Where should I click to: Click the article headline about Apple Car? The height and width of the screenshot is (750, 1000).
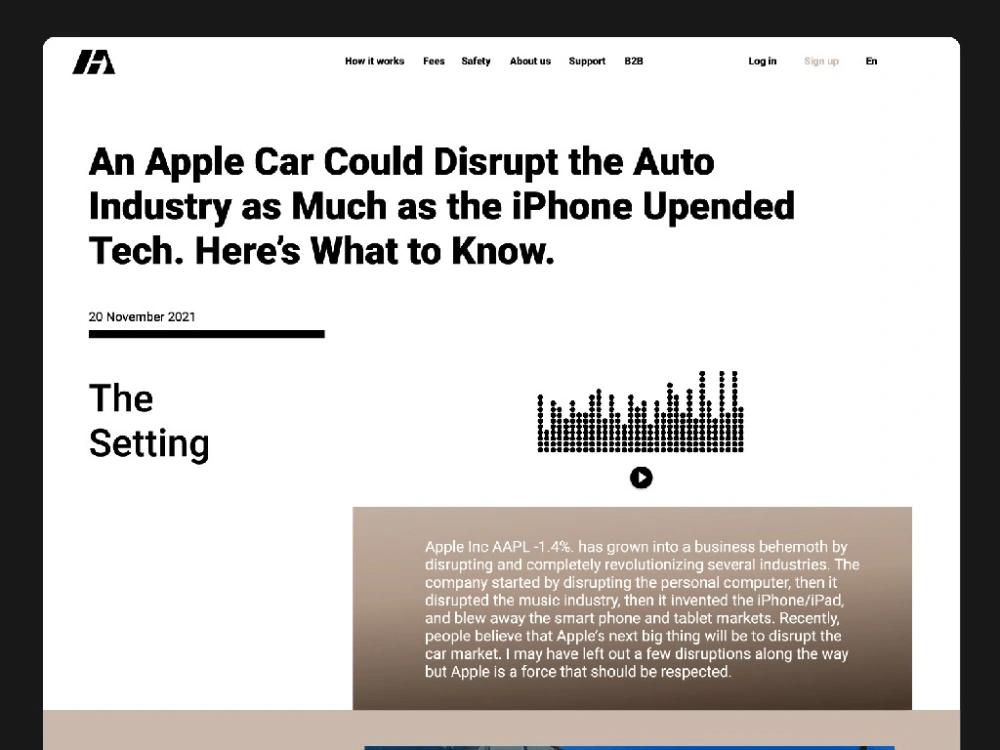tap(442, 205)
